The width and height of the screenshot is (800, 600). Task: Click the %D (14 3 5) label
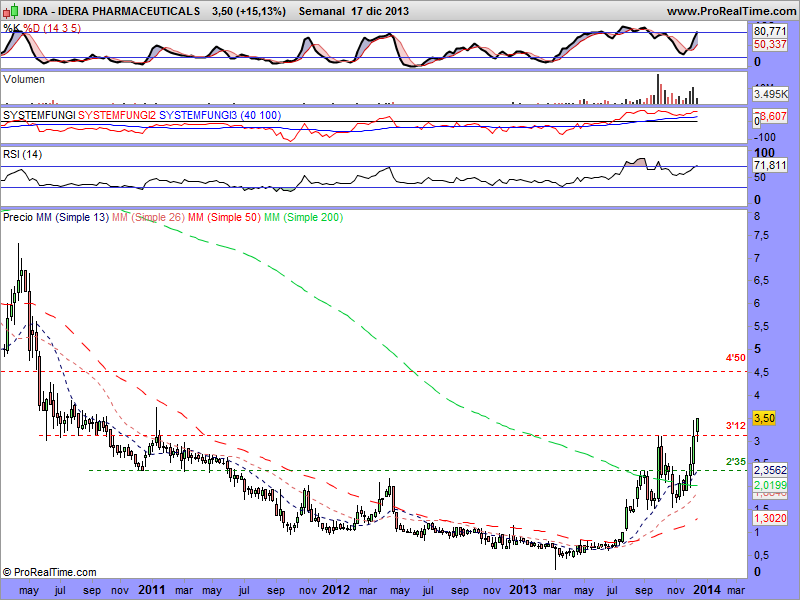coord(52,28)
